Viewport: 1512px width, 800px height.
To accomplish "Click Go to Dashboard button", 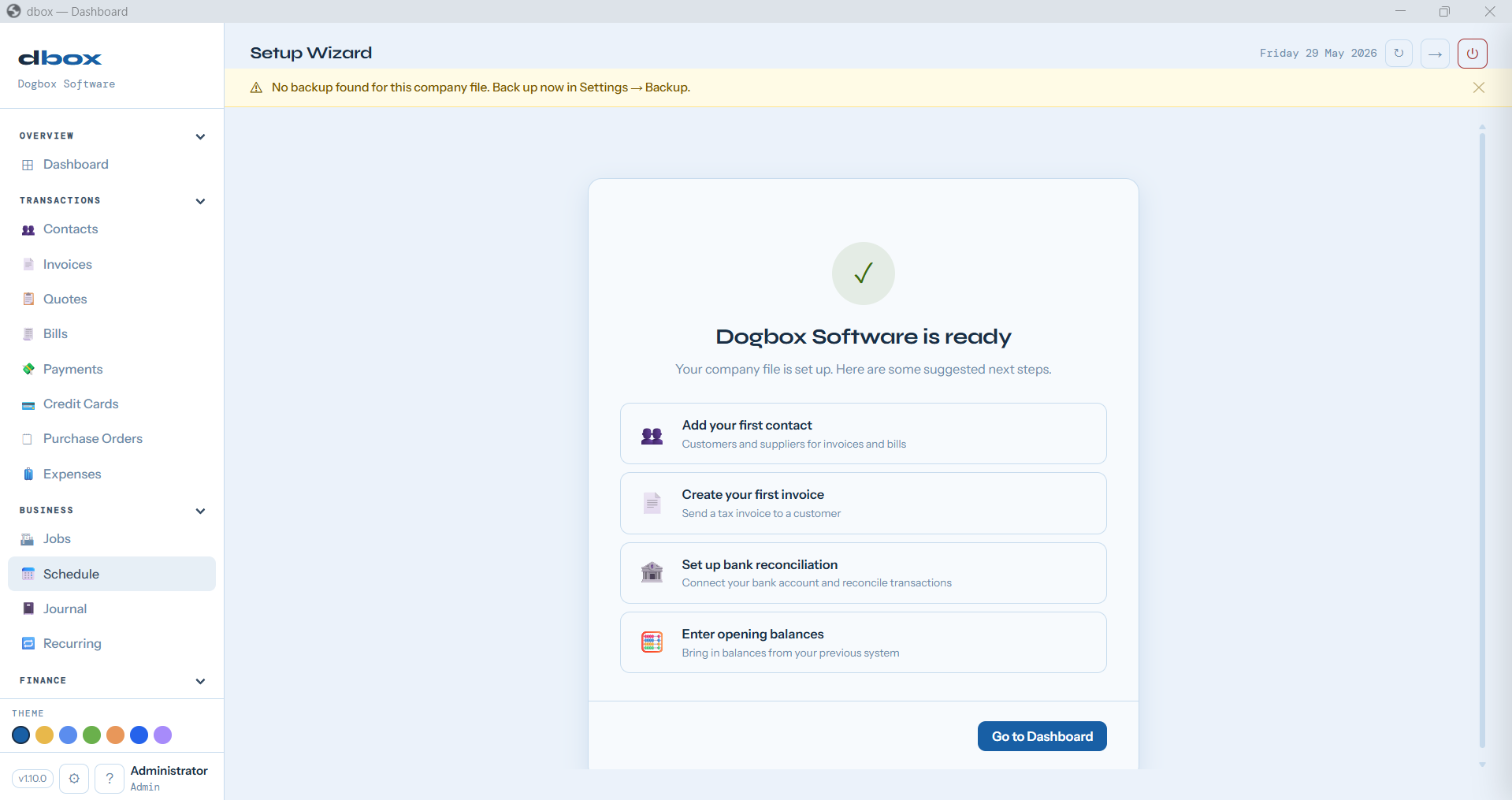I will pos(1042,736).
